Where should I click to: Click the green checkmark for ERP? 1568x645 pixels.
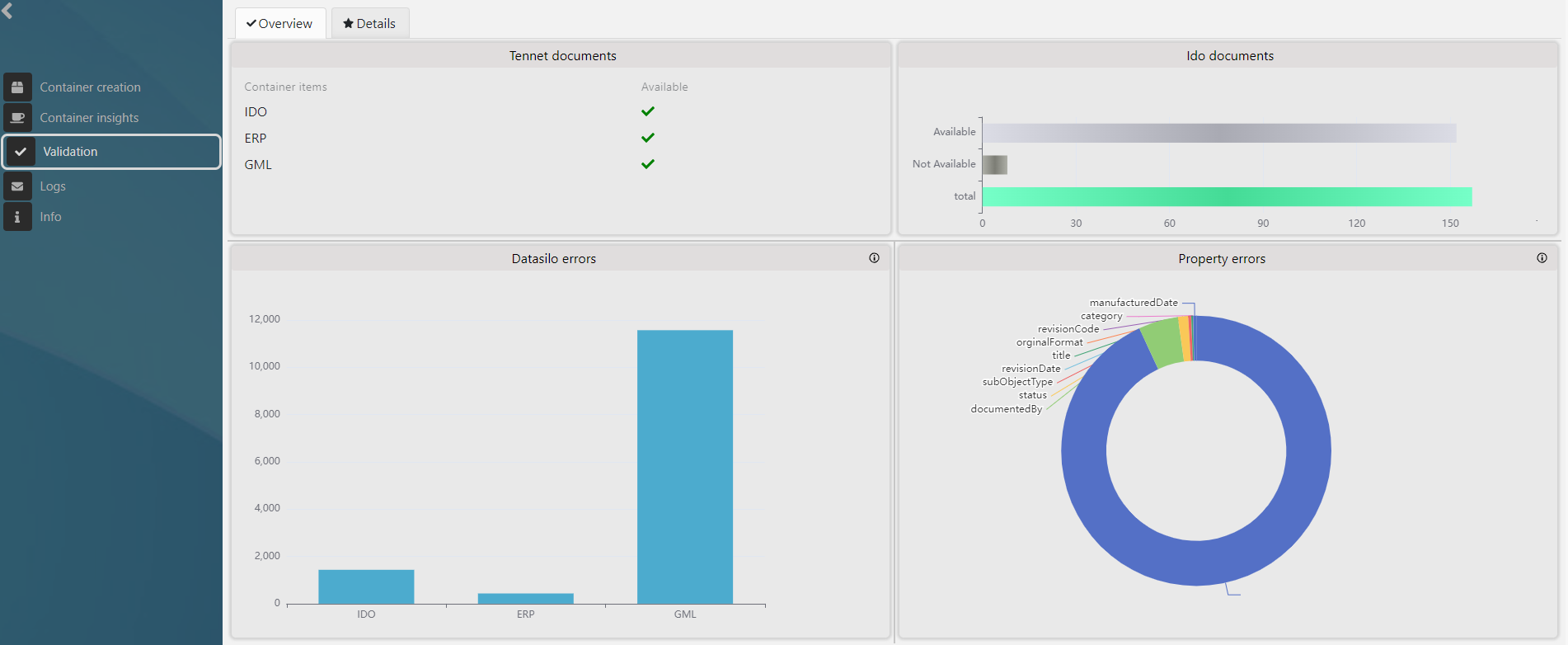(x=648, y=138)
